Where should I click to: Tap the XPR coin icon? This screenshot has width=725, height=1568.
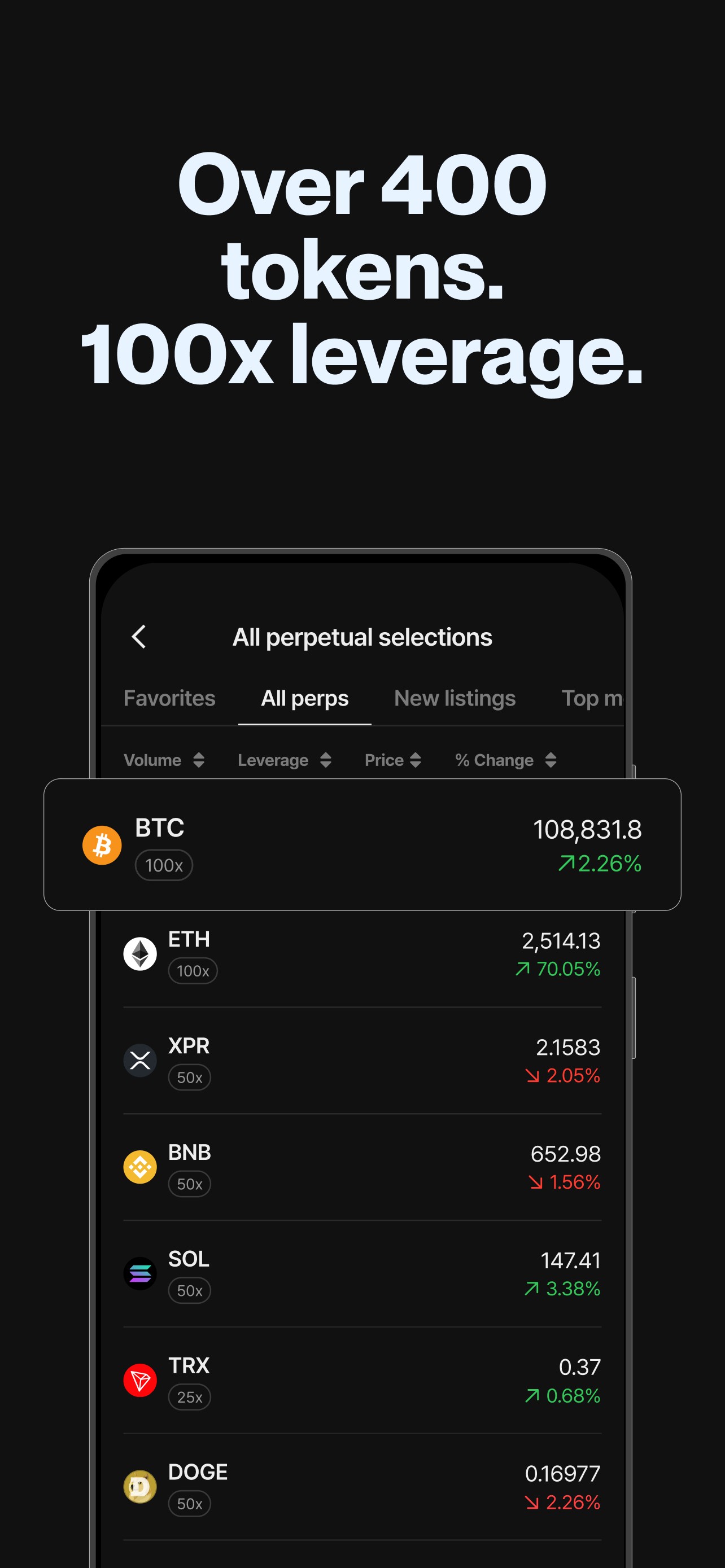pyautogui.click(x=140, y=1061)
